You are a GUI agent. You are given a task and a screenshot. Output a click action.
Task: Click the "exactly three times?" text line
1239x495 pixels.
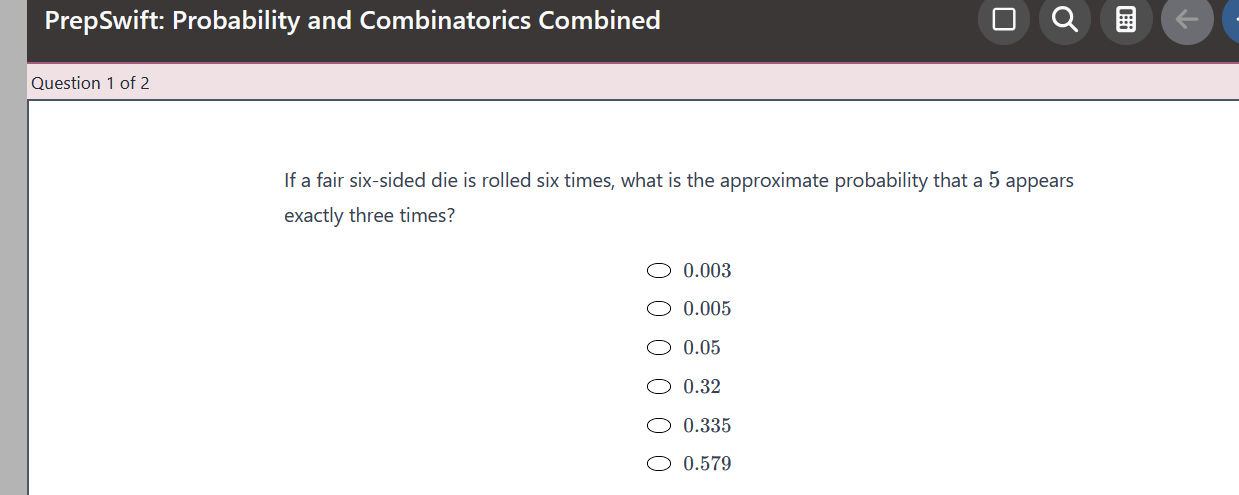(369, 216)
